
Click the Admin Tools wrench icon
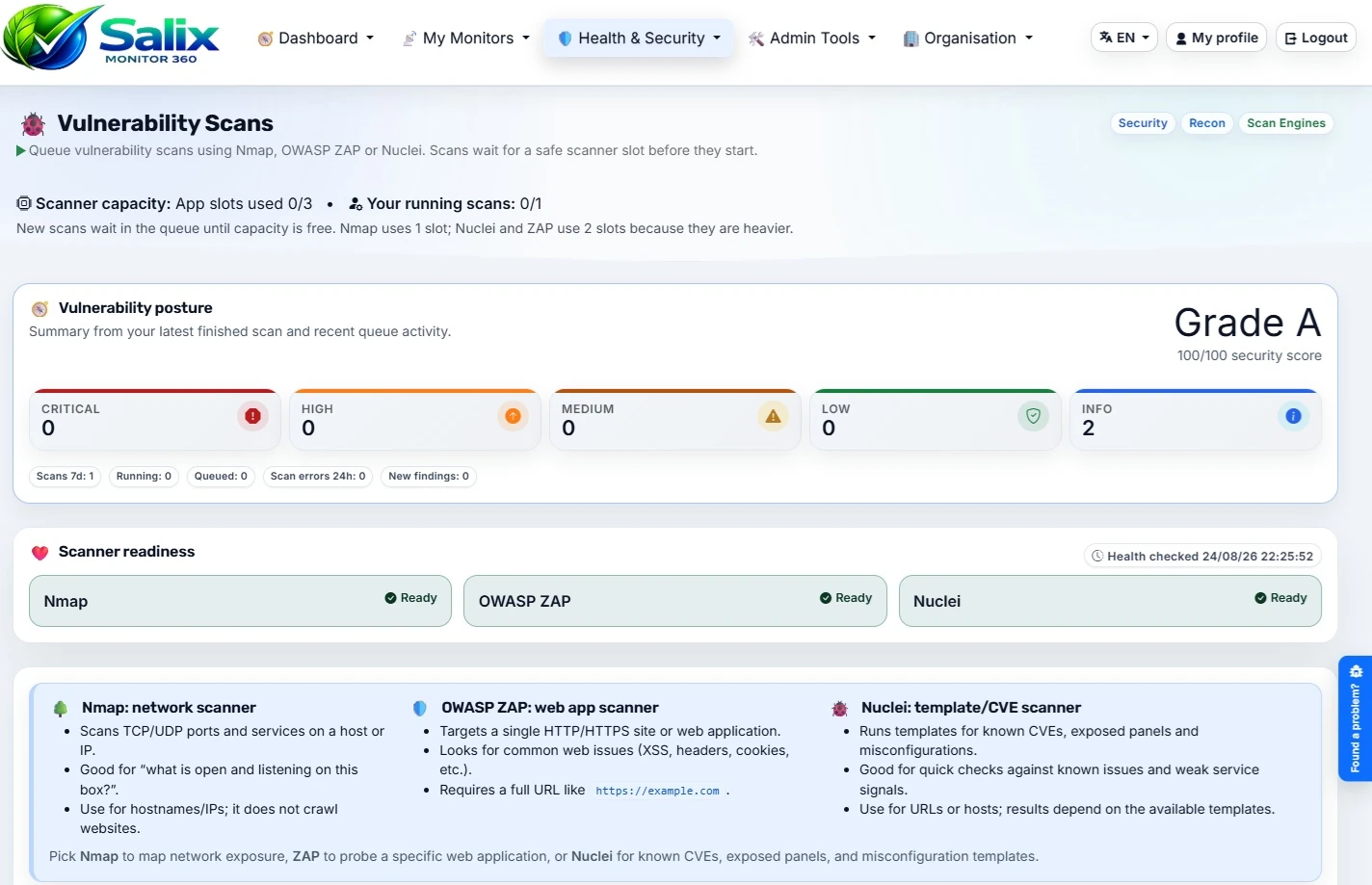(x=756, y=39)
